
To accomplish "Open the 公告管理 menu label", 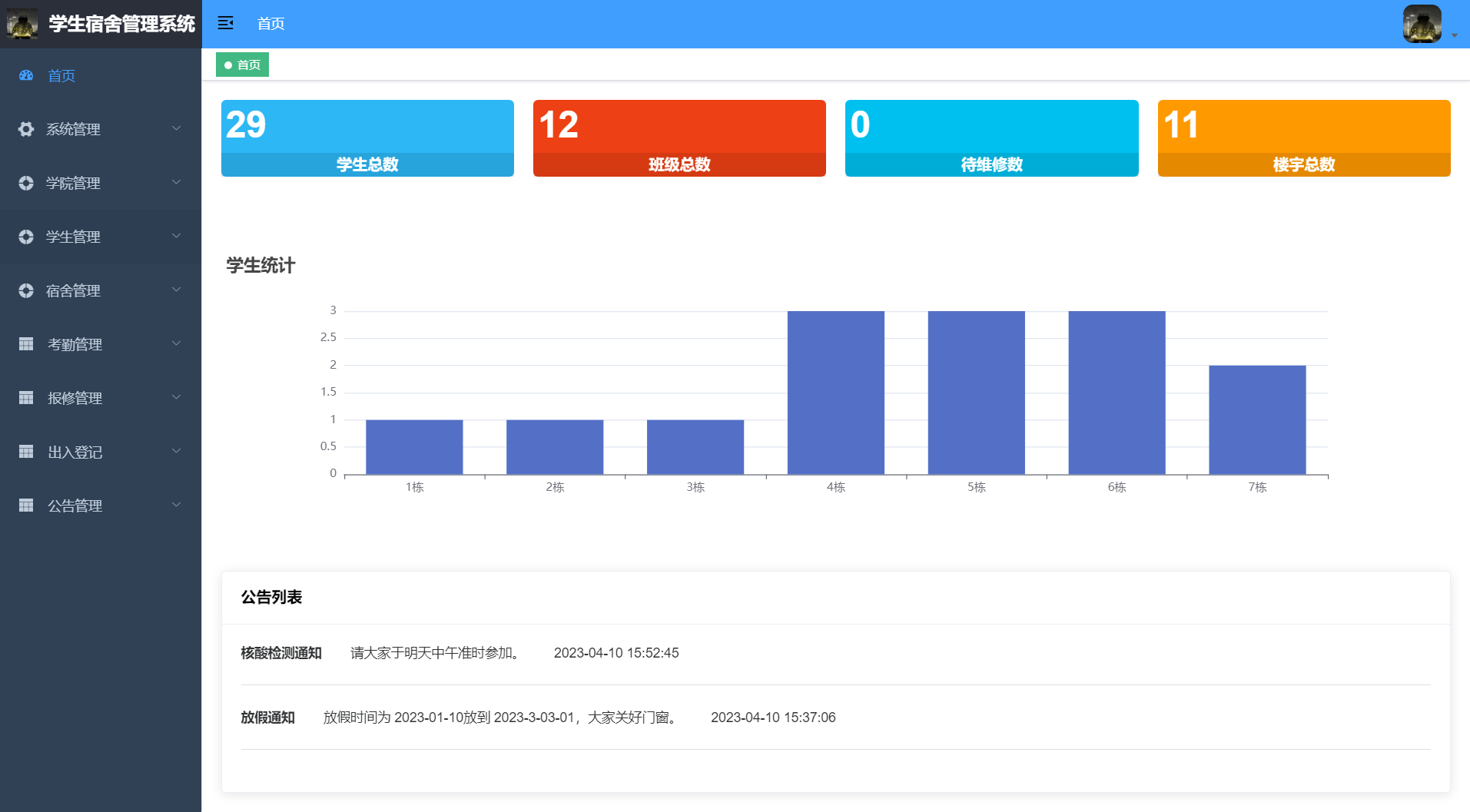I will [x=75, y=505].
